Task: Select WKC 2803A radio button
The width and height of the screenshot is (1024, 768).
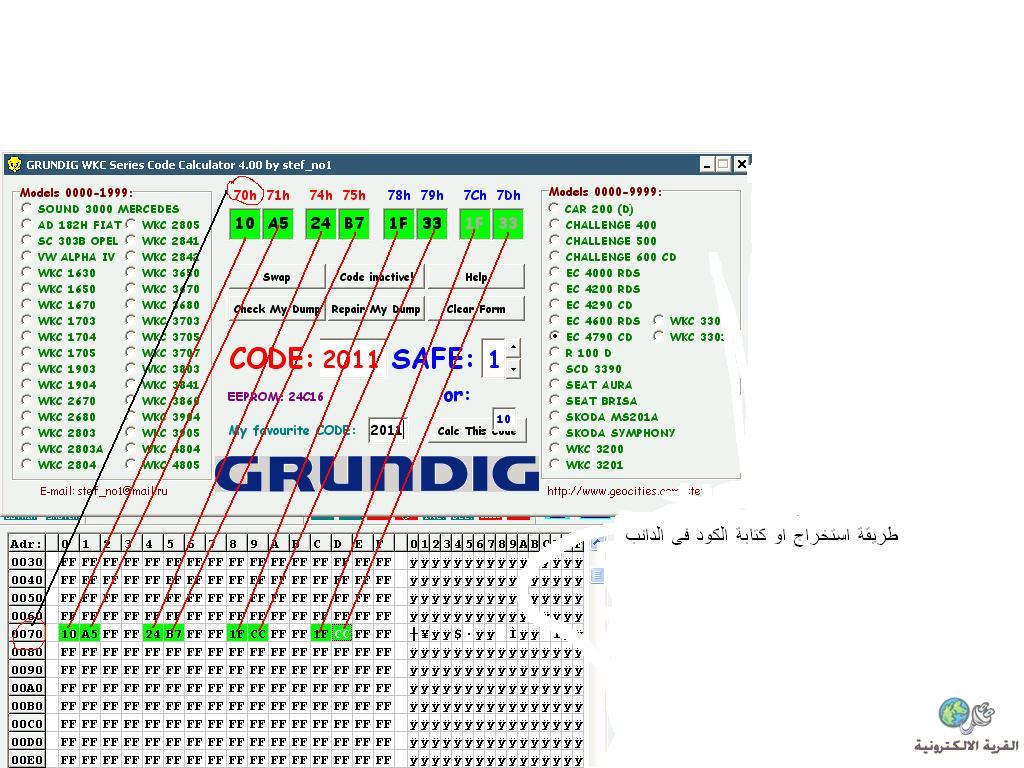Action: click(26, 448)
